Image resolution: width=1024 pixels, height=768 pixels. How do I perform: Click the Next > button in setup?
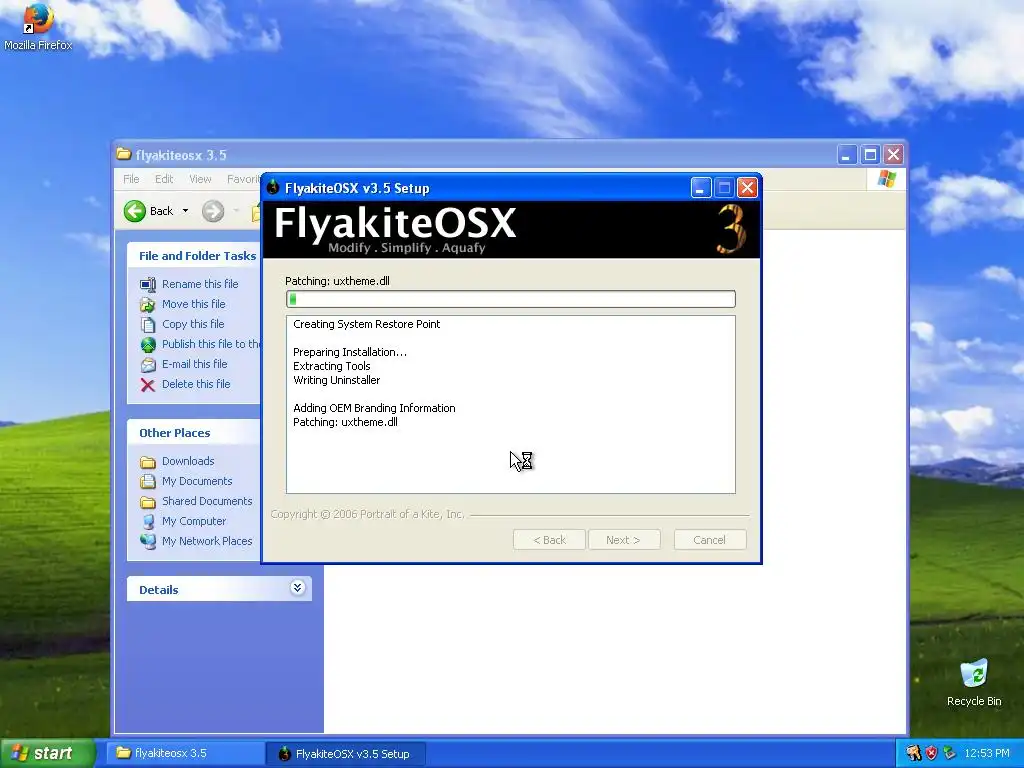coord(624,540)
